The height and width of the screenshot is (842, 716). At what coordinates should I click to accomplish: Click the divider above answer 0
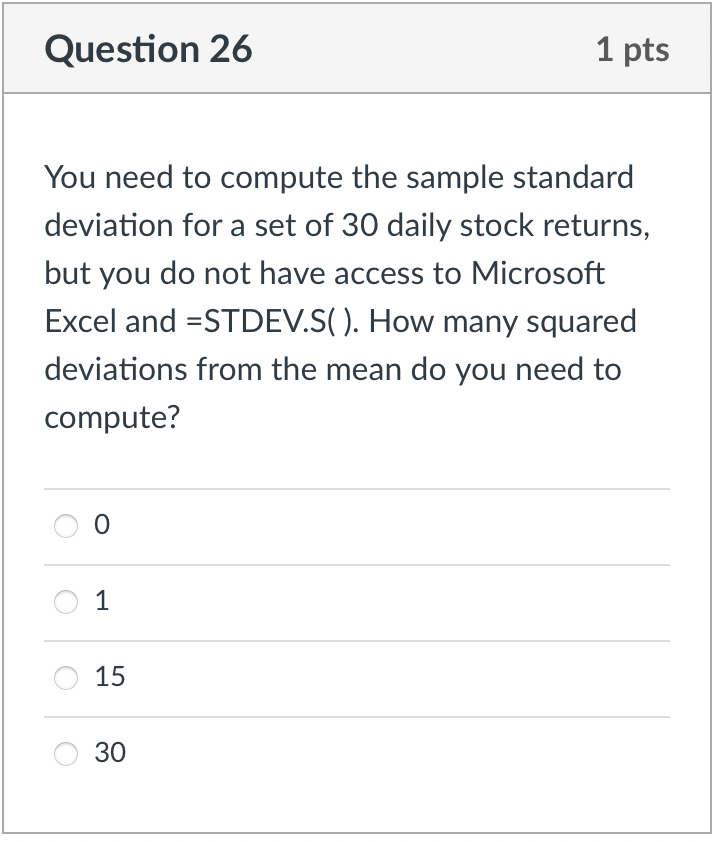358,488
